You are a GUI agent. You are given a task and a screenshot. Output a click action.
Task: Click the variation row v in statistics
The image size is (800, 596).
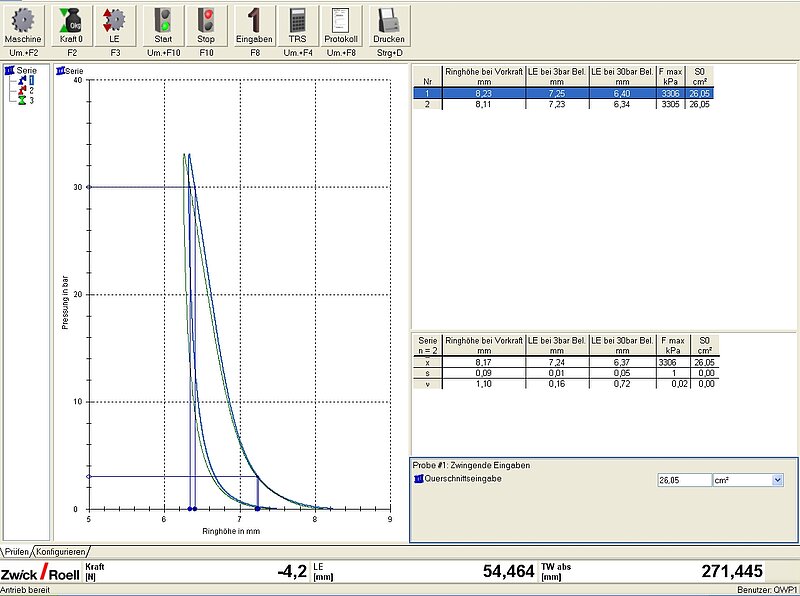tap(566, 384)
